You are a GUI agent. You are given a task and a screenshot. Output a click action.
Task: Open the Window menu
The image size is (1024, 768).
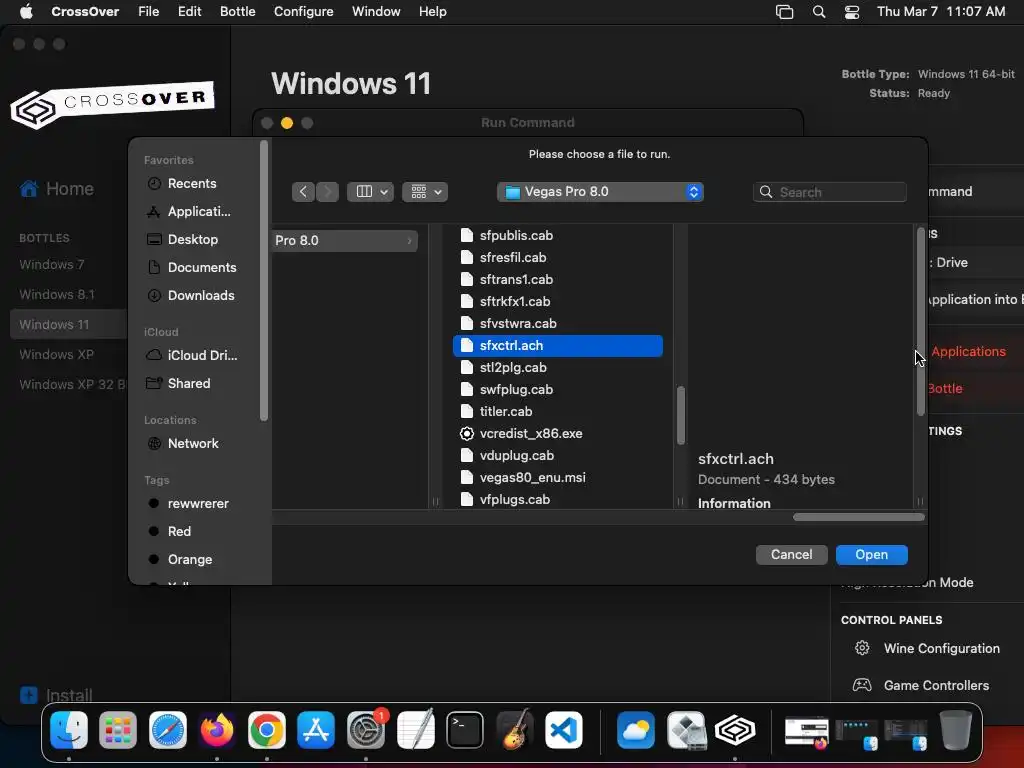[376, 12]
